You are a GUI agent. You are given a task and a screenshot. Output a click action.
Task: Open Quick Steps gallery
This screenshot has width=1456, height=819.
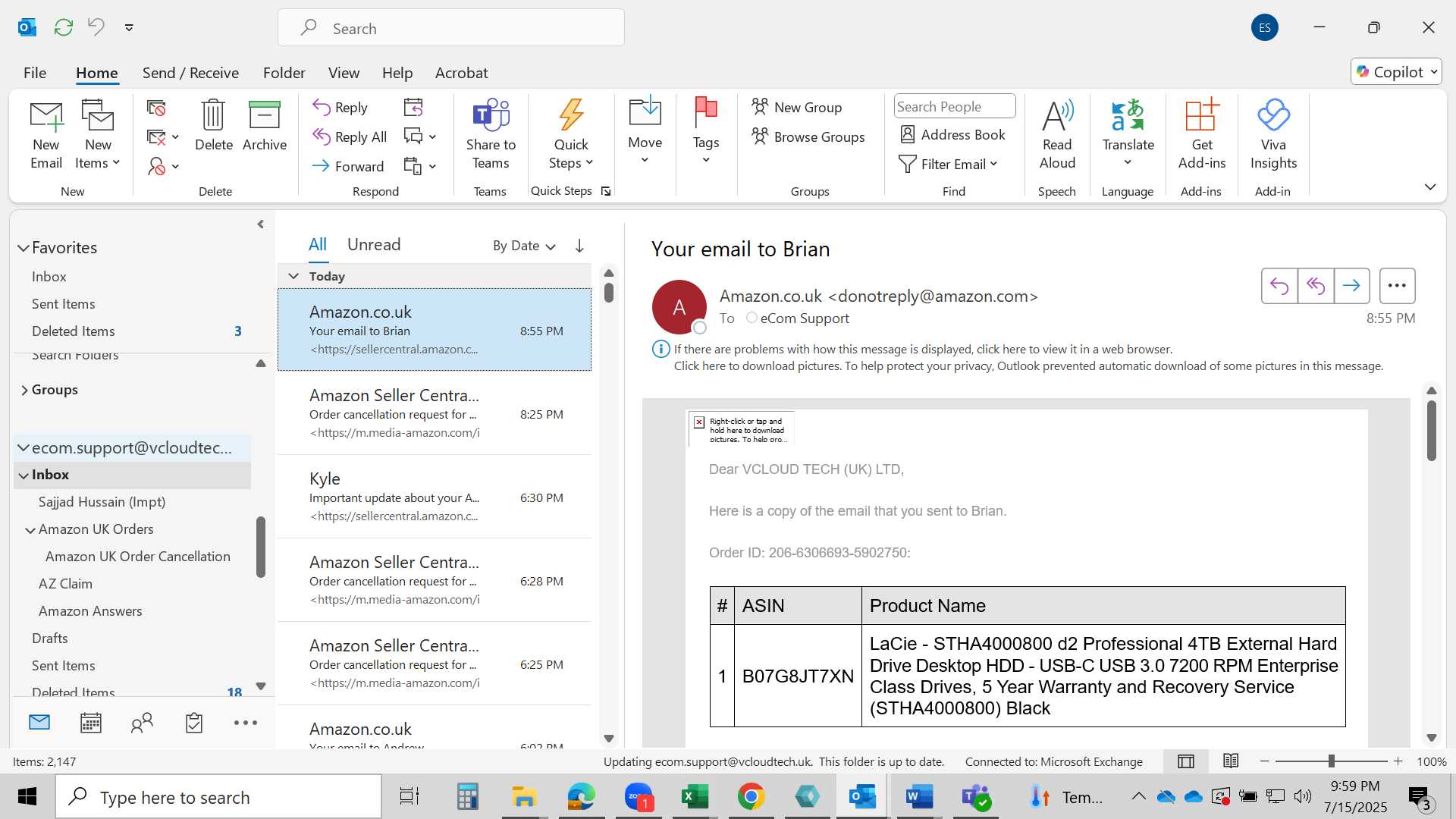571,135
